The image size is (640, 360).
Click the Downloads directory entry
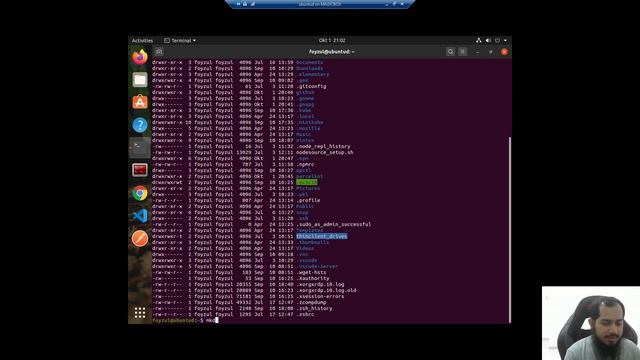[x=309, y=68]
